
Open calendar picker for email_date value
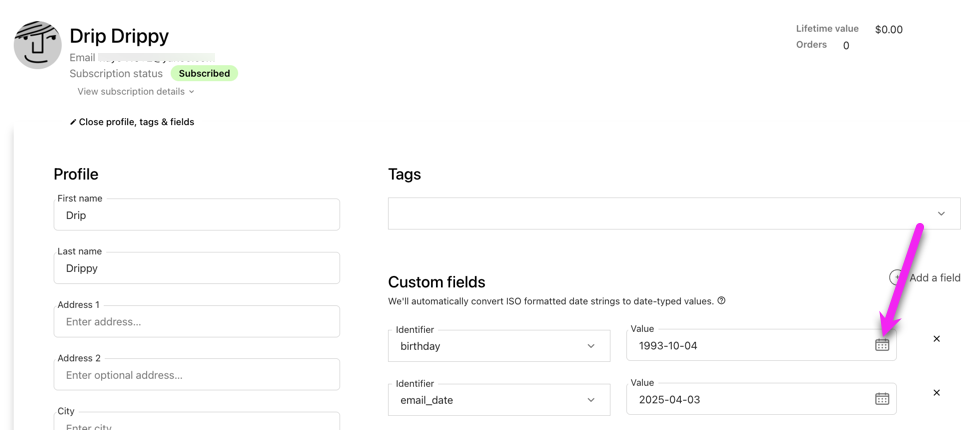coord(881,399)
